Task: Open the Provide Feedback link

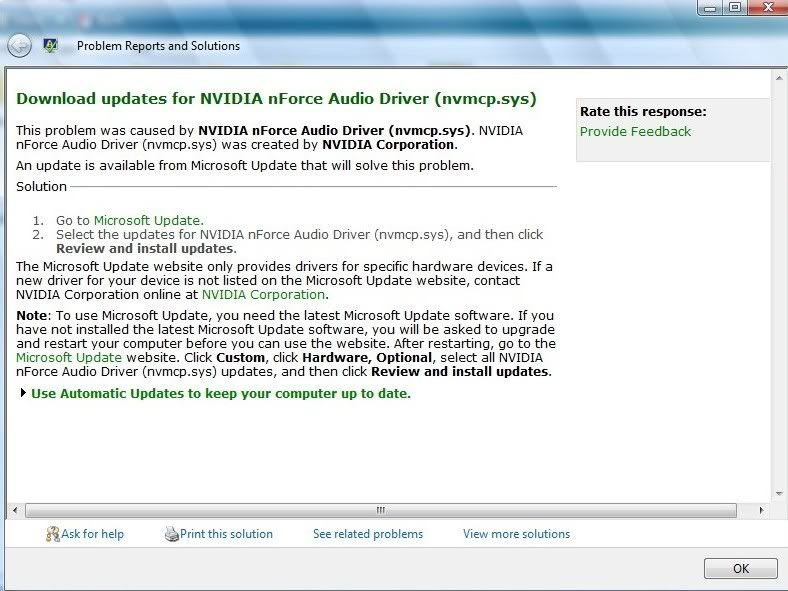Action: click(x=635, y=132)
